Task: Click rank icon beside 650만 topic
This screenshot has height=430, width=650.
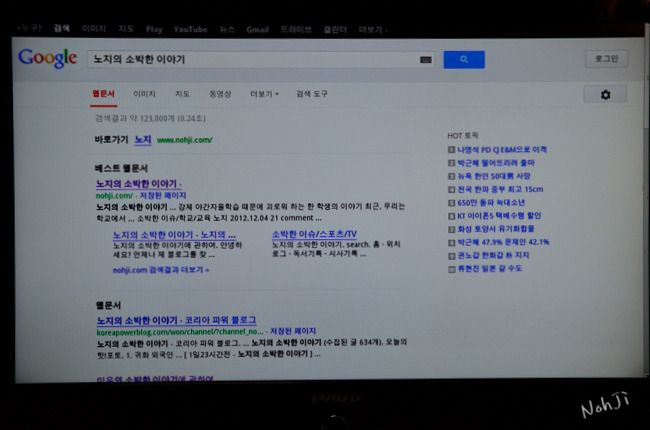Action: [452, 203]
